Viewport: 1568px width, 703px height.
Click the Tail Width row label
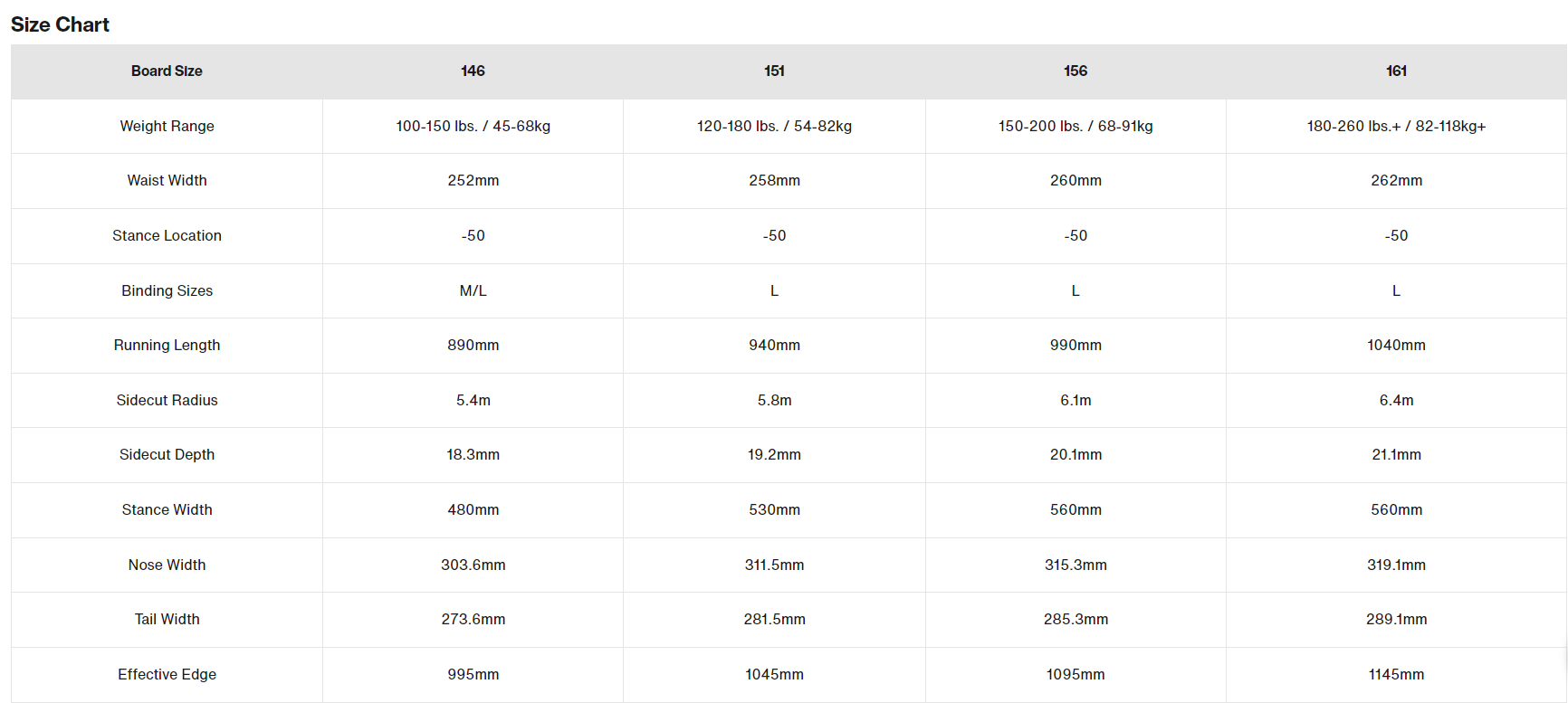167,619
